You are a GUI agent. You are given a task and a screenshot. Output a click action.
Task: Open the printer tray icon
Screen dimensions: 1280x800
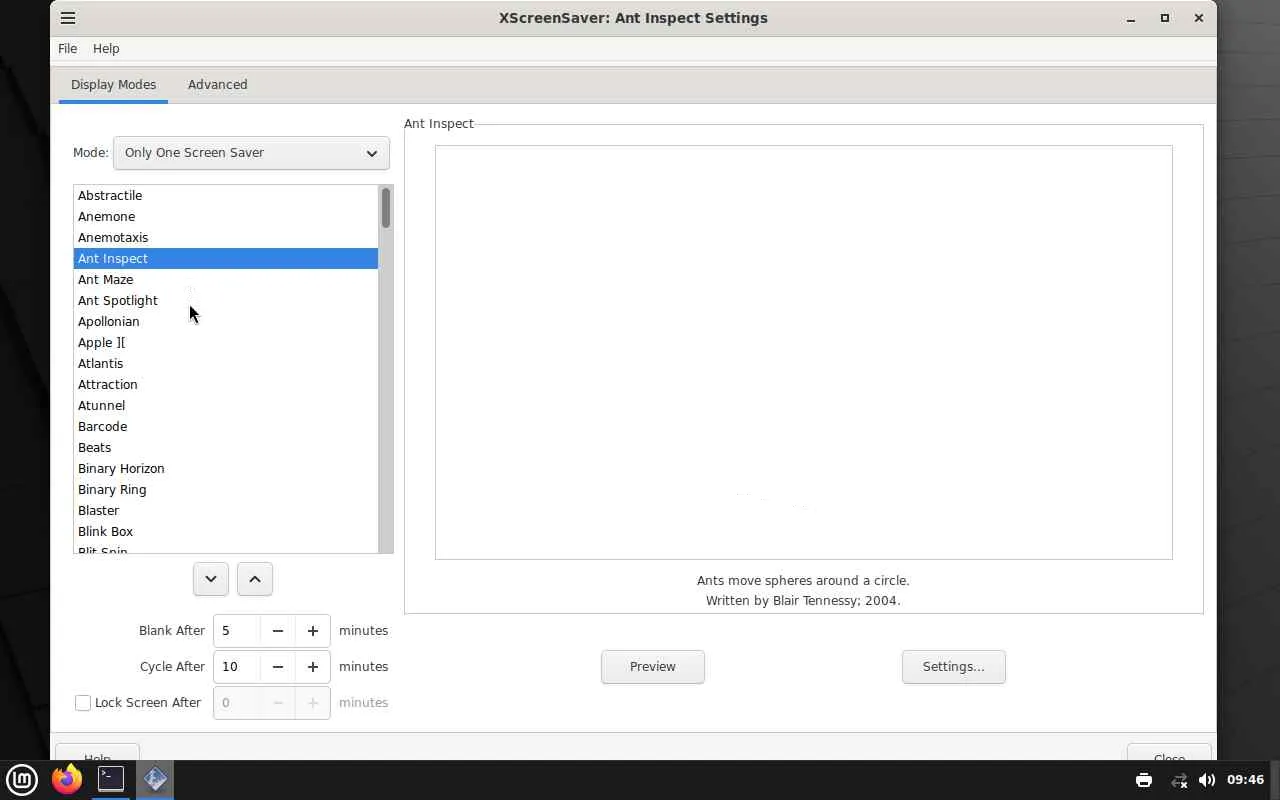point(1144,780)
